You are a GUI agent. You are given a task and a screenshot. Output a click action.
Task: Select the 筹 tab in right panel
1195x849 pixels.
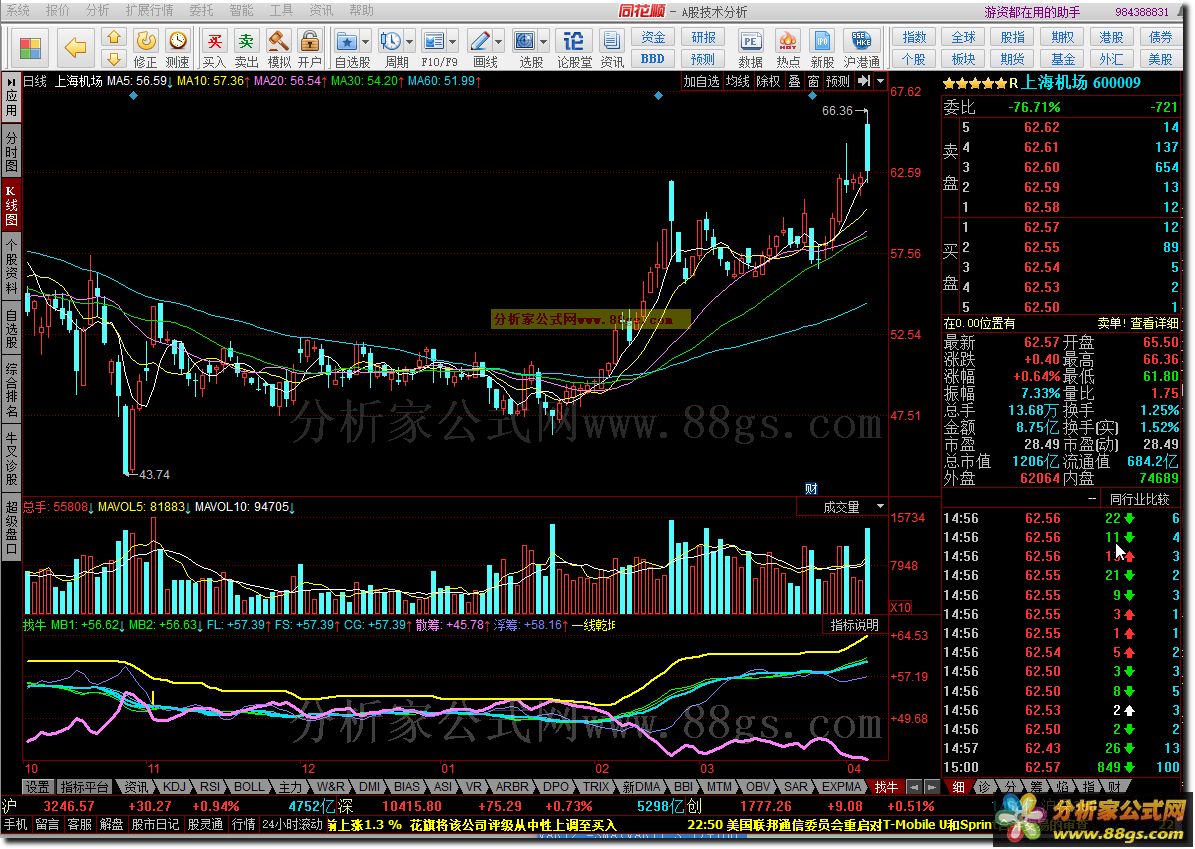pyautogui.click(x=1034, y=787)
